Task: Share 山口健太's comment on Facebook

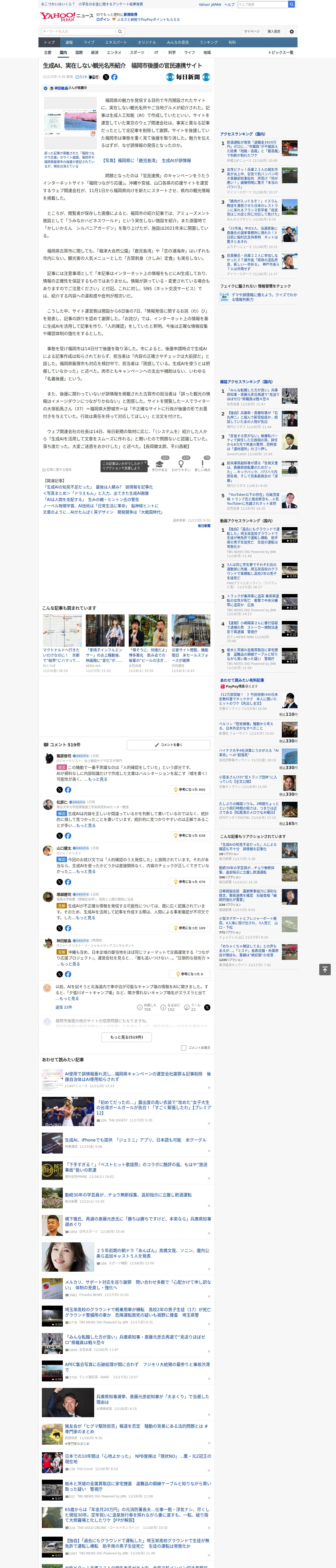Action: pos(68,882)
